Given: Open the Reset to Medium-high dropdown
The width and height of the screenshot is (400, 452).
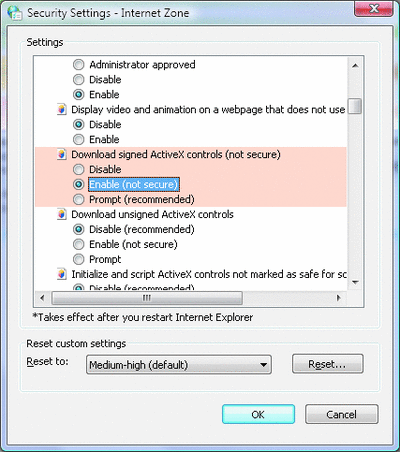Looking at the screenshot, I should (x=179, y=365).
